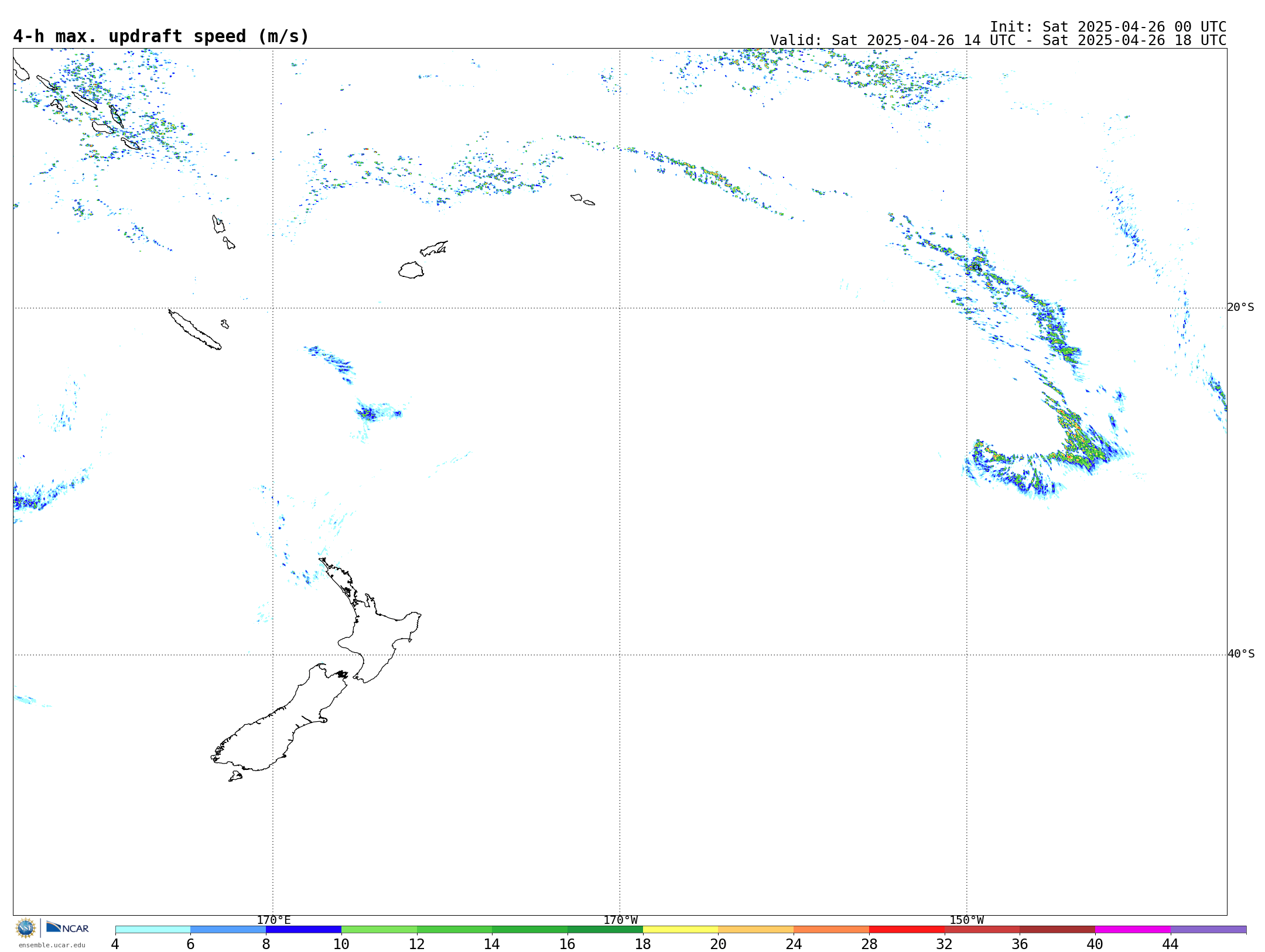Select the magenta 40-44 m/s color swatch
This screenshot has height=952, width=1265.
(1133, 930)
